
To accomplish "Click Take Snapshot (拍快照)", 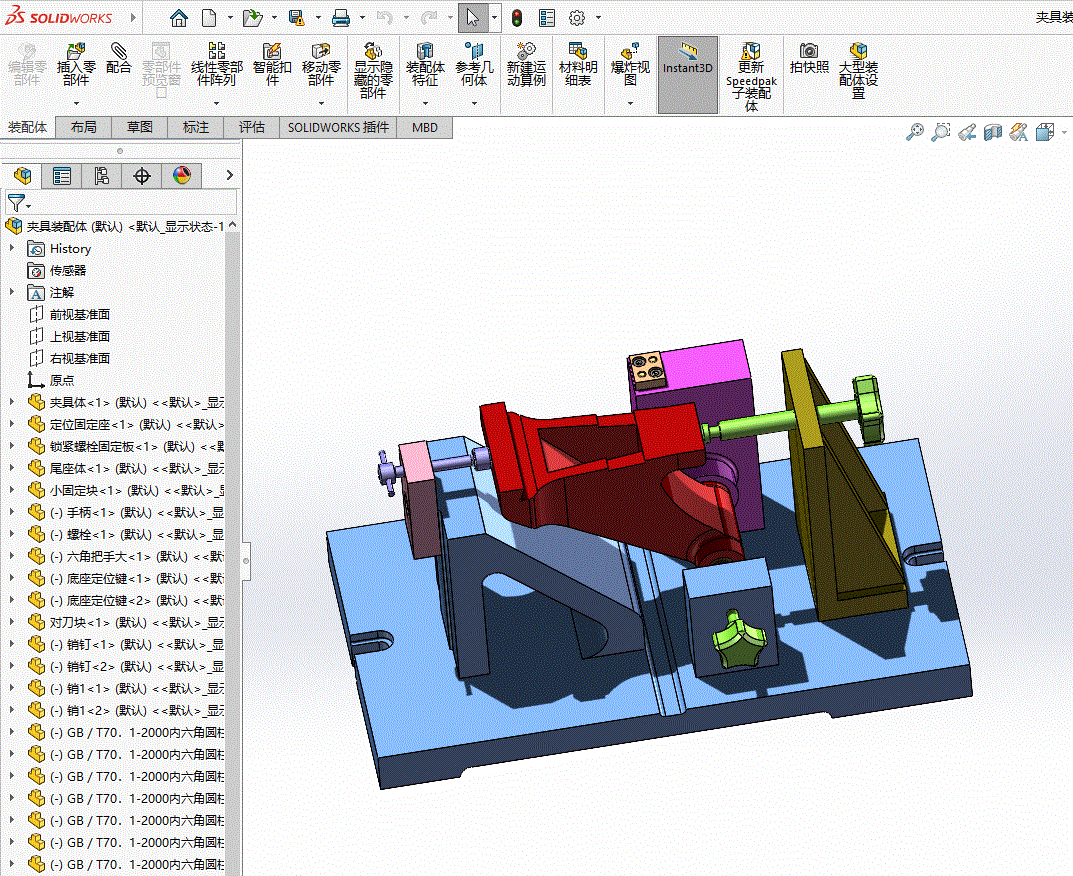I will click(x=809, y=59).
